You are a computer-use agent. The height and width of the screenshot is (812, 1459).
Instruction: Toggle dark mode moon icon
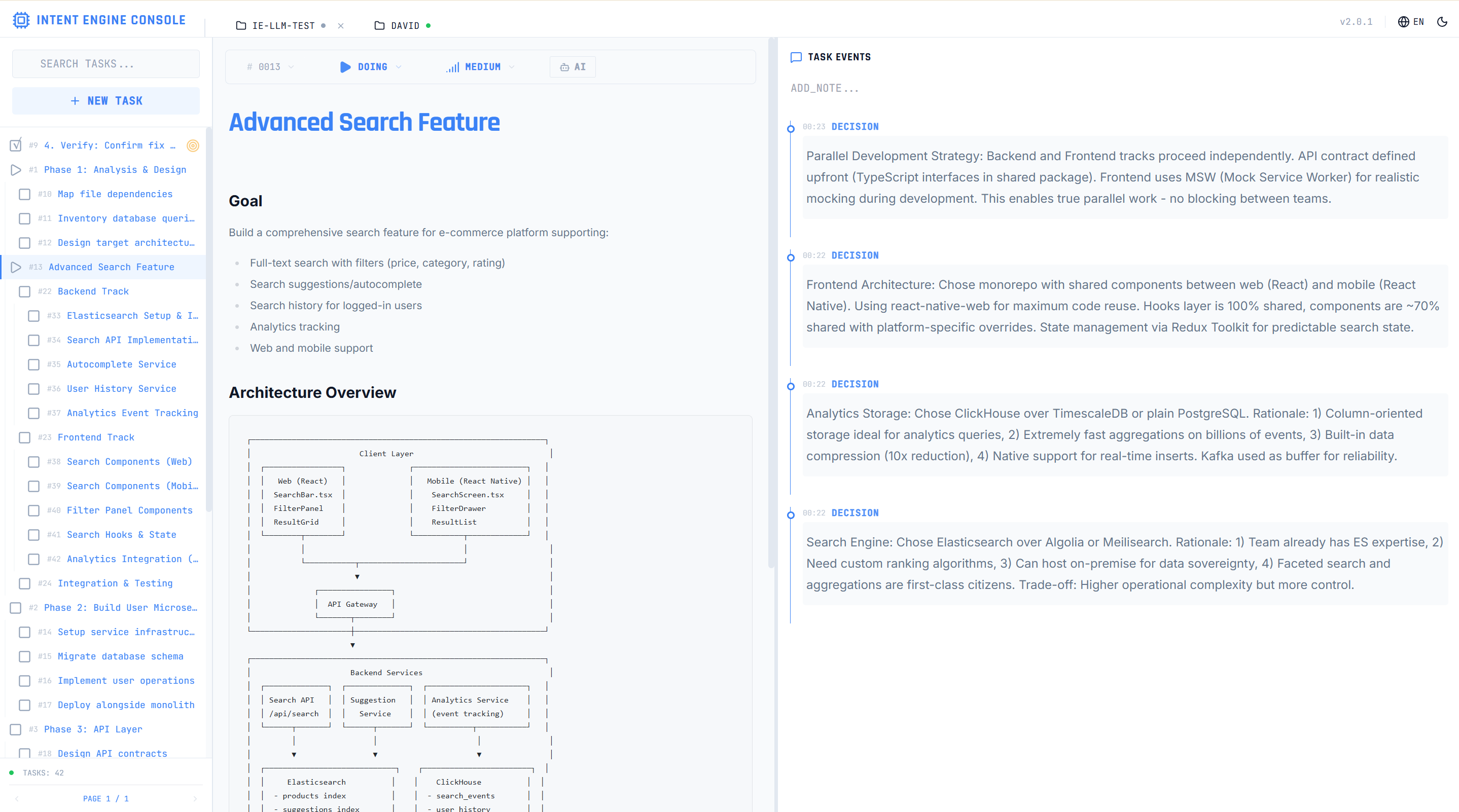[1442, 22]
